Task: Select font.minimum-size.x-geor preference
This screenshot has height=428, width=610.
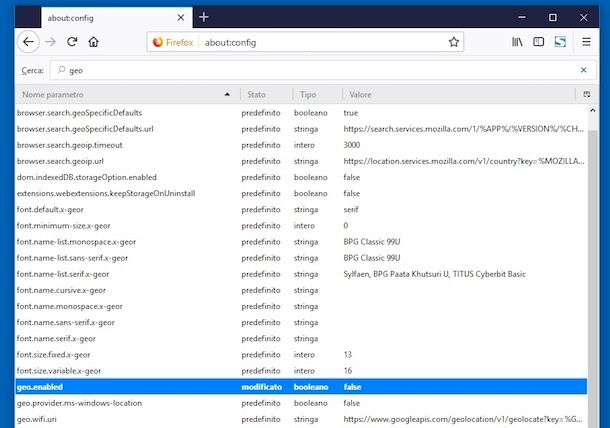Action: [x=301, y=226]
